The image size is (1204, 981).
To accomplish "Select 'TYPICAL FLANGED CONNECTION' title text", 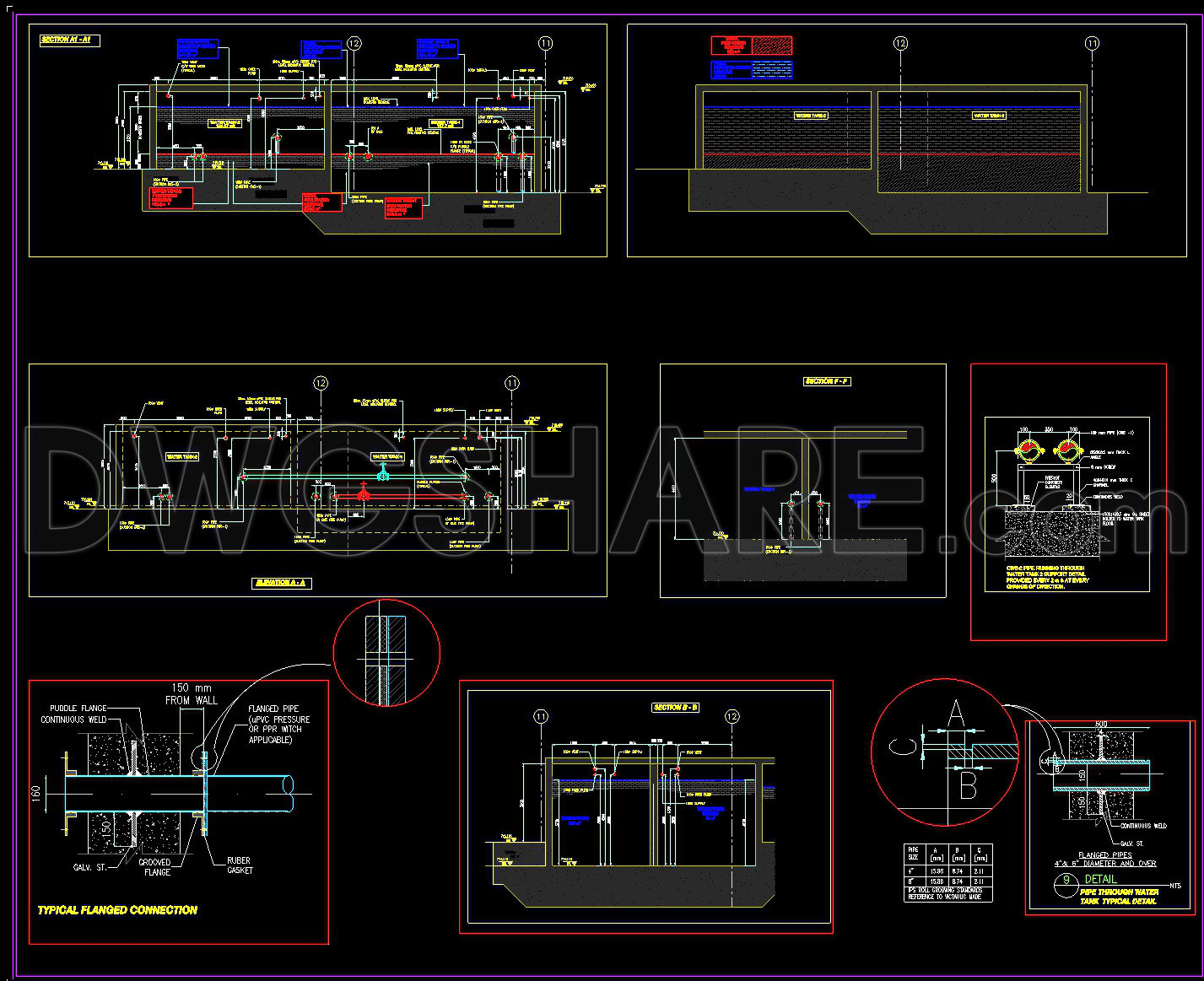I will pos(117,910).
